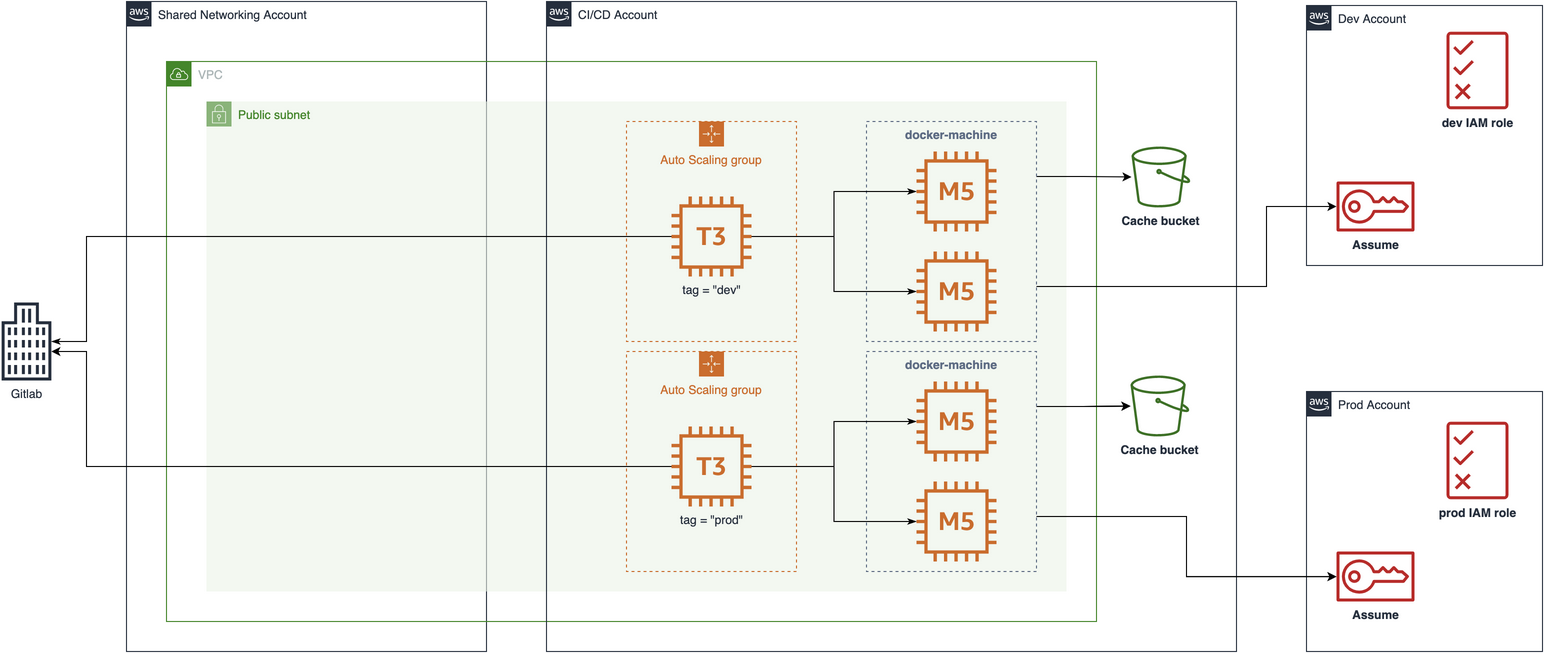Click the Public subnet lock icon
Viewport: 1545px width, 653px height.
(x=219, y=114)
